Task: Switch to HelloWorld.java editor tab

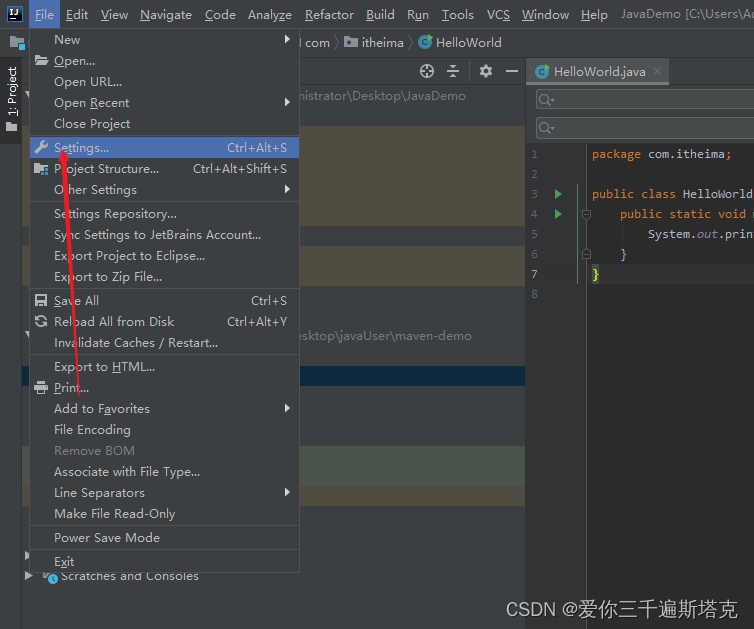Action: 599,72
